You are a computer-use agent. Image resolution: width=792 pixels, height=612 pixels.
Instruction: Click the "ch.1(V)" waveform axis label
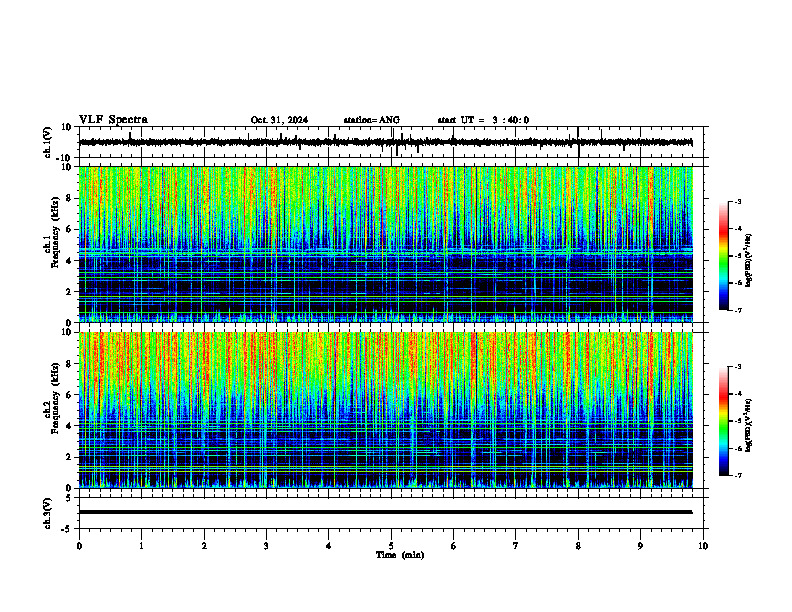(x=48, y=142)
